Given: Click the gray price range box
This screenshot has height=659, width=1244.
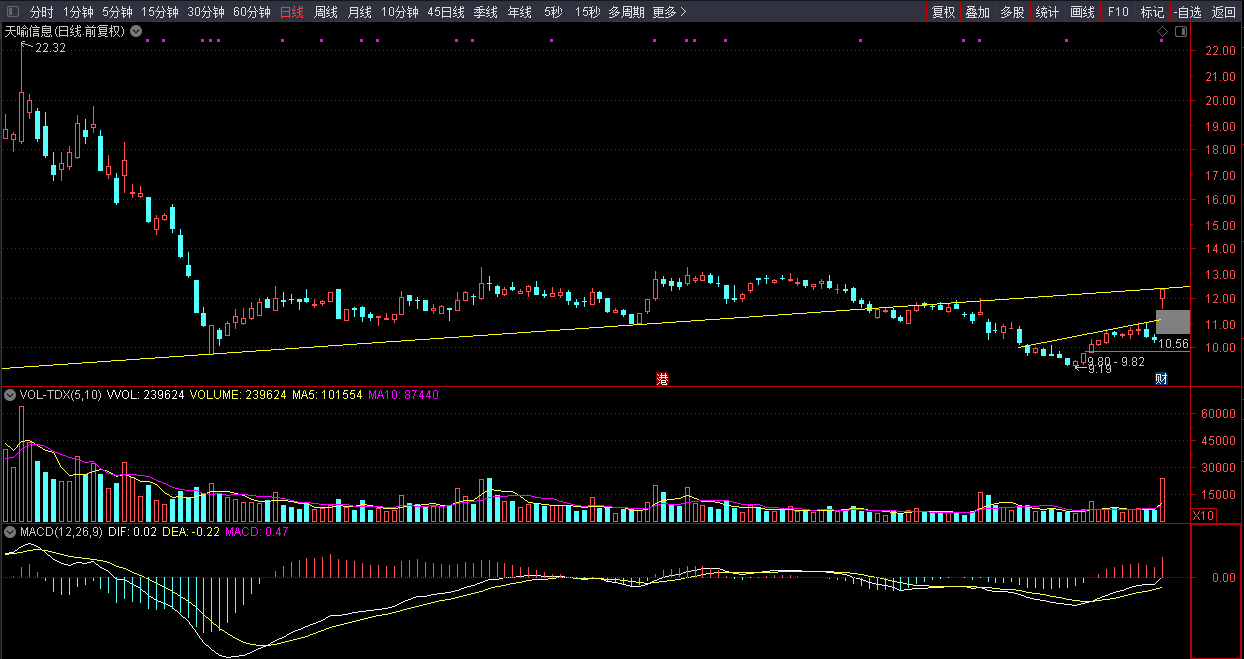Looking at the screenshot, I should coord(1172,322).
